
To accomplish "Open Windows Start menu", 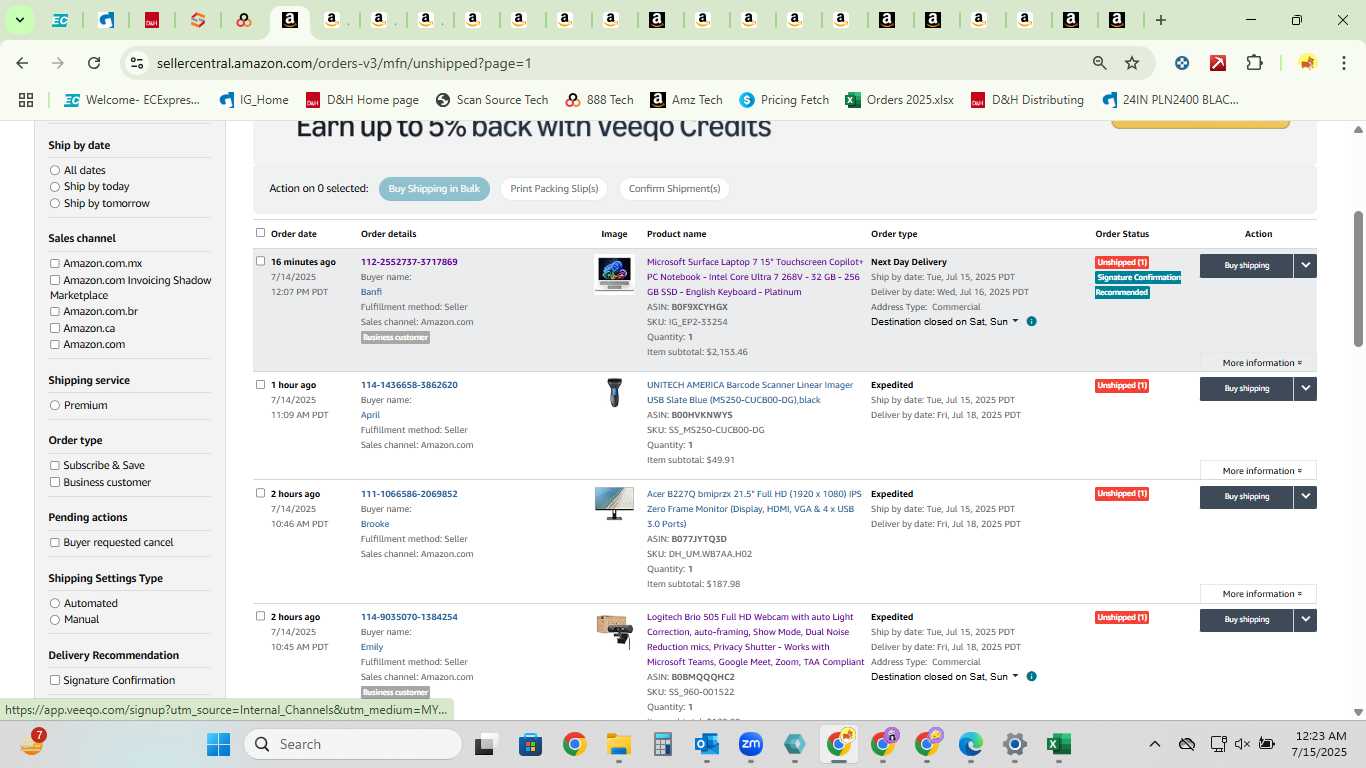I will (x=218, y=744).
